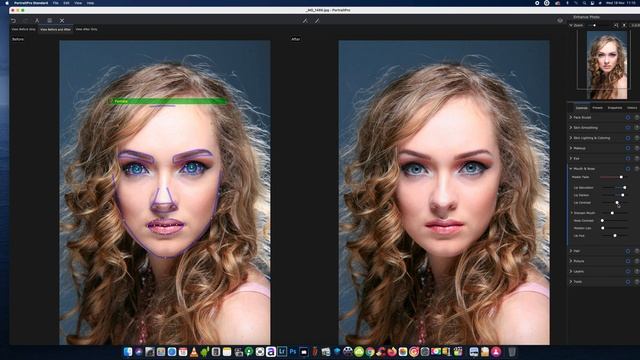Switch to View Before Only tab
This screenshot has height=360, width=640.
[x=24, y=29]
